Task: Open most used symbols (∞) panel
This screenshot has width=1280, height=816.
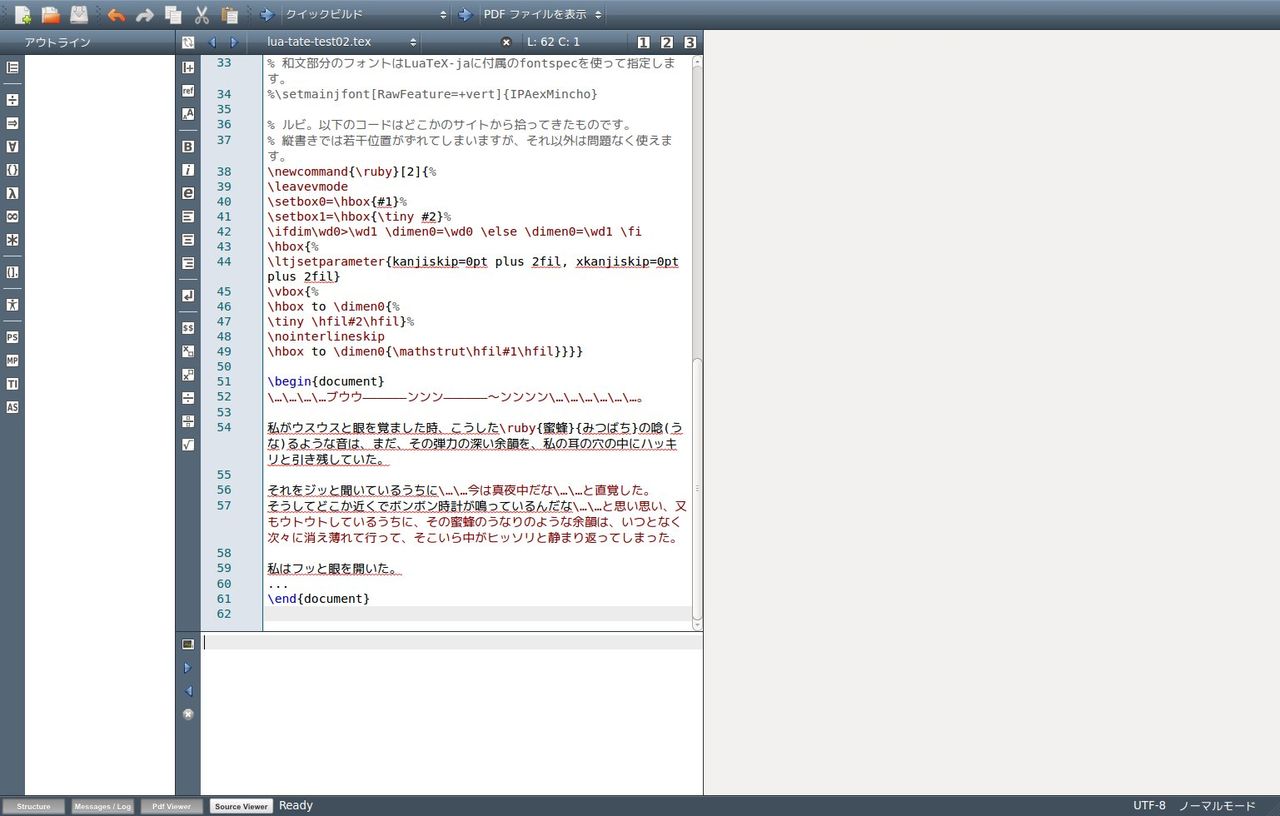Action: click(12, 217)
